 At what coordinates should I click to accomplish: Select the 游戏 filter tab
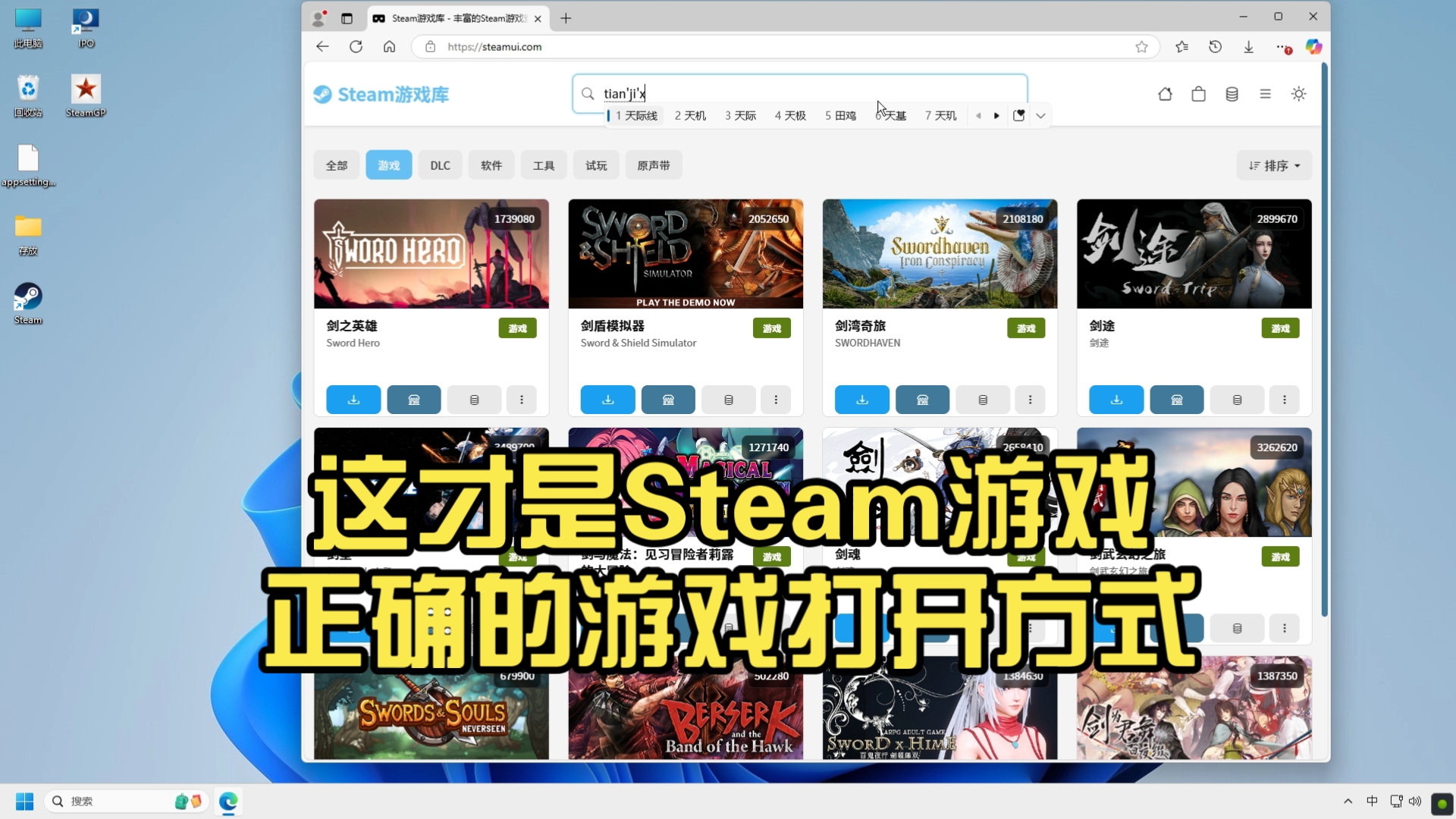(389, 165)
